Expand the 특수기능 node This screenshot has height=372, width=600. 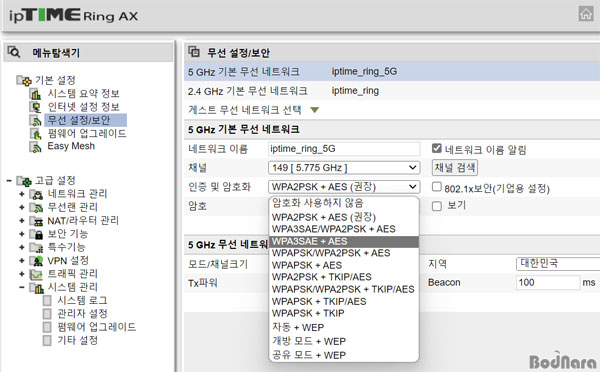click(x=21, y=247)
